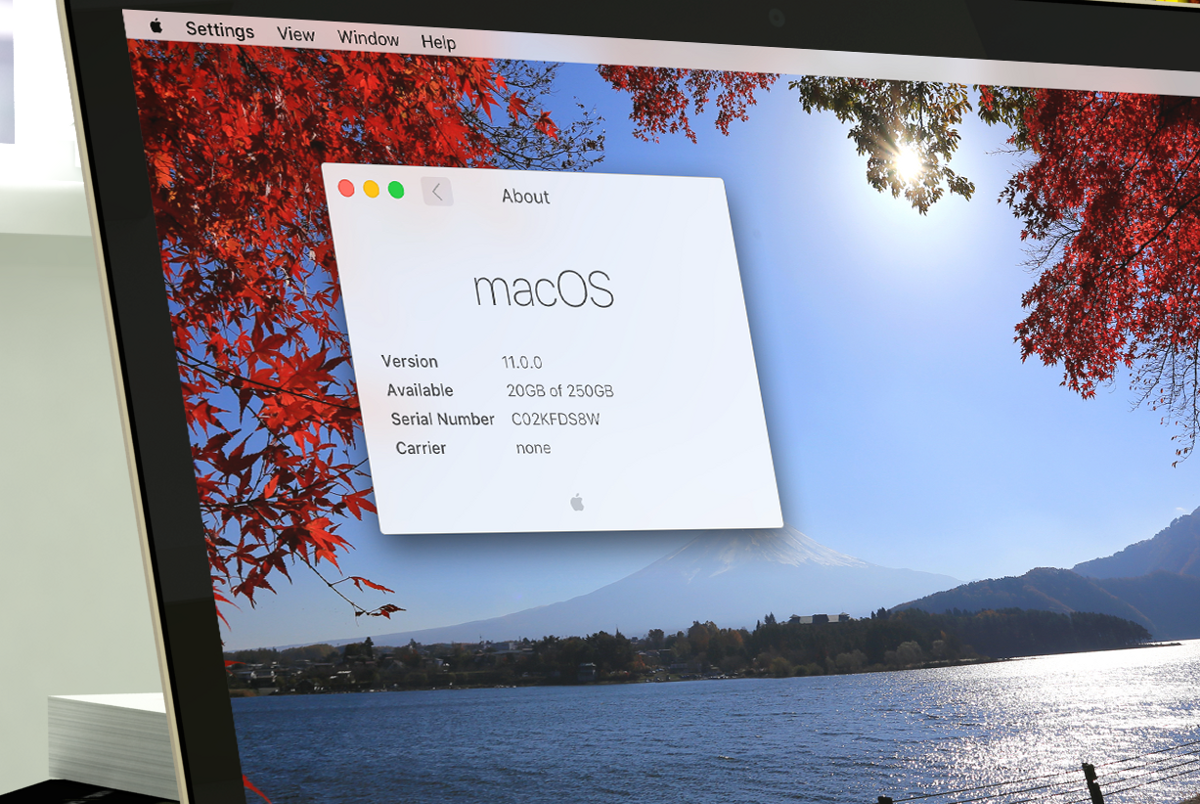Select the Carrier label
This screenshot has width=1200, height=804.
421,449
